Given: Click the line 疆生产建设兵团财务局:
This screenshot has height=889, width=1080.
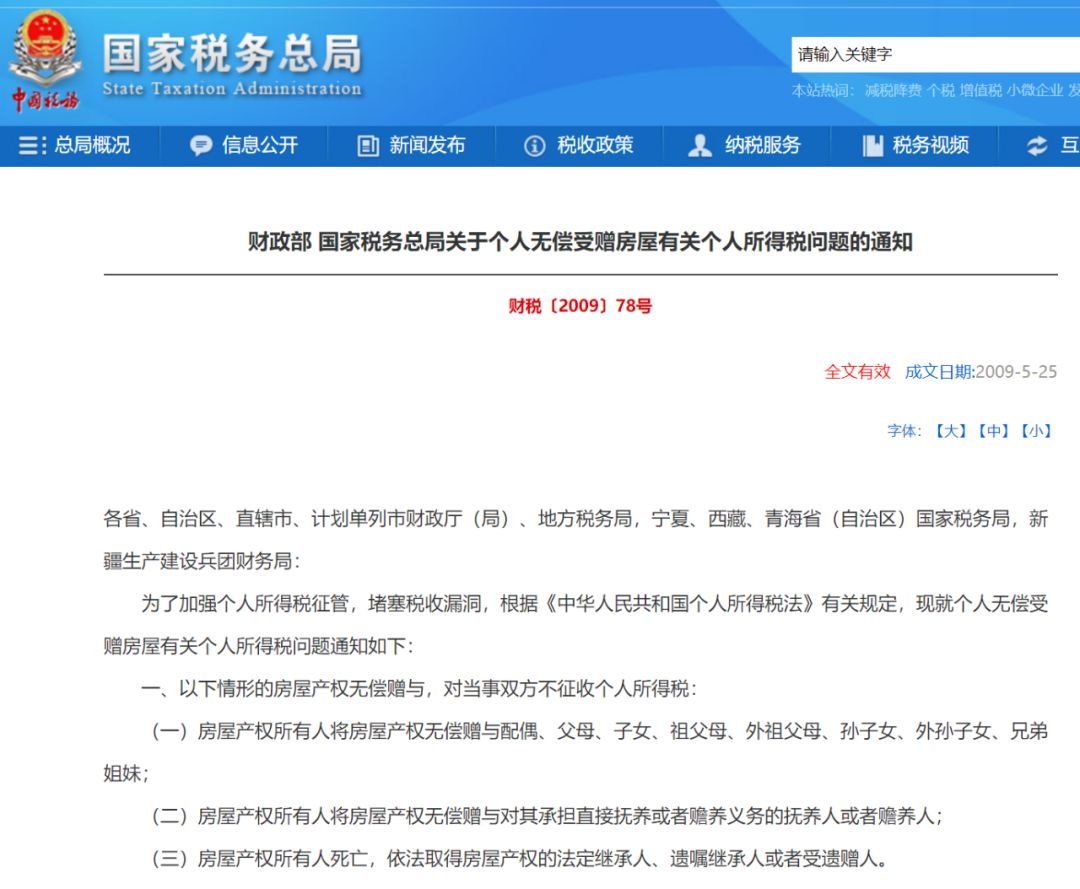Looking at the screenshot, I should point(202,561).
